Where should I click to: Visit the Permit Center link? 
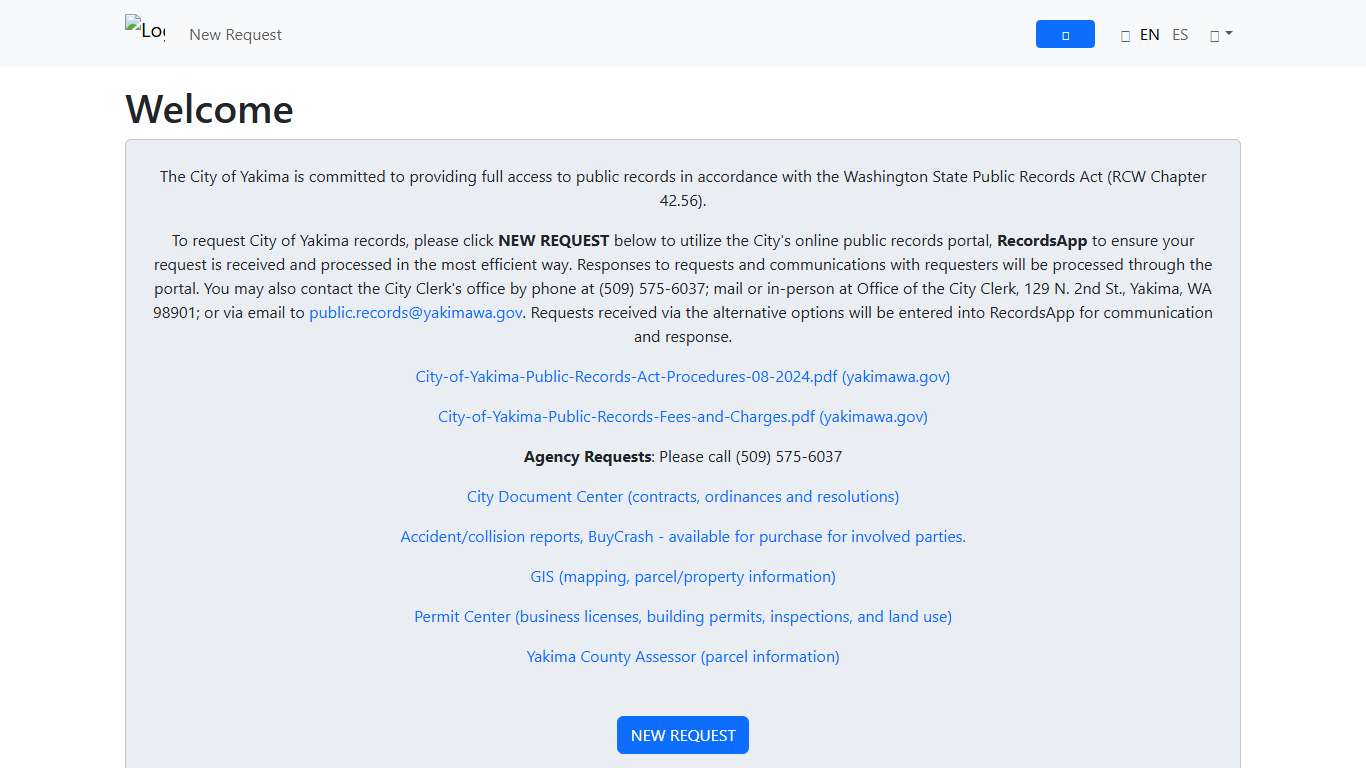pos(683,617)
